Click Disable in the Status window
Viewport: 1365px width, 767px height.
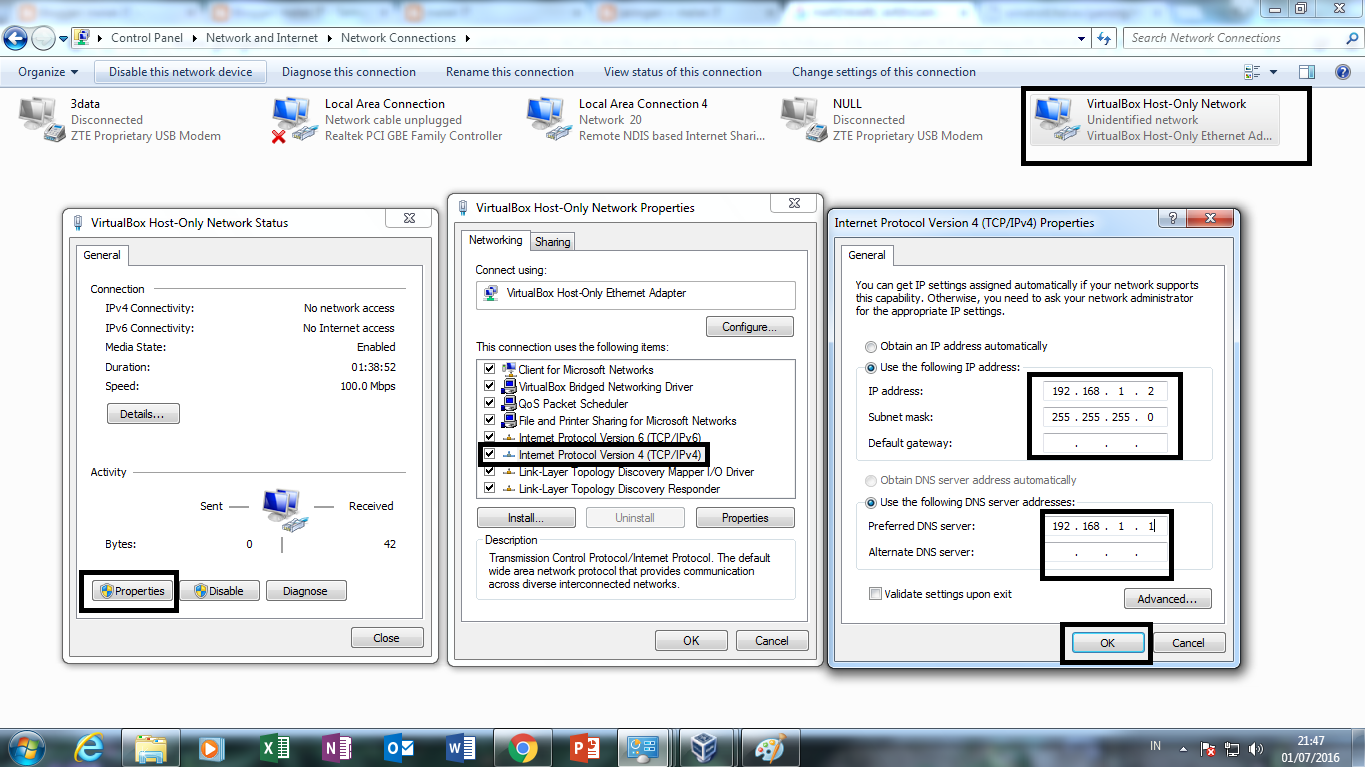coord(219,591)
